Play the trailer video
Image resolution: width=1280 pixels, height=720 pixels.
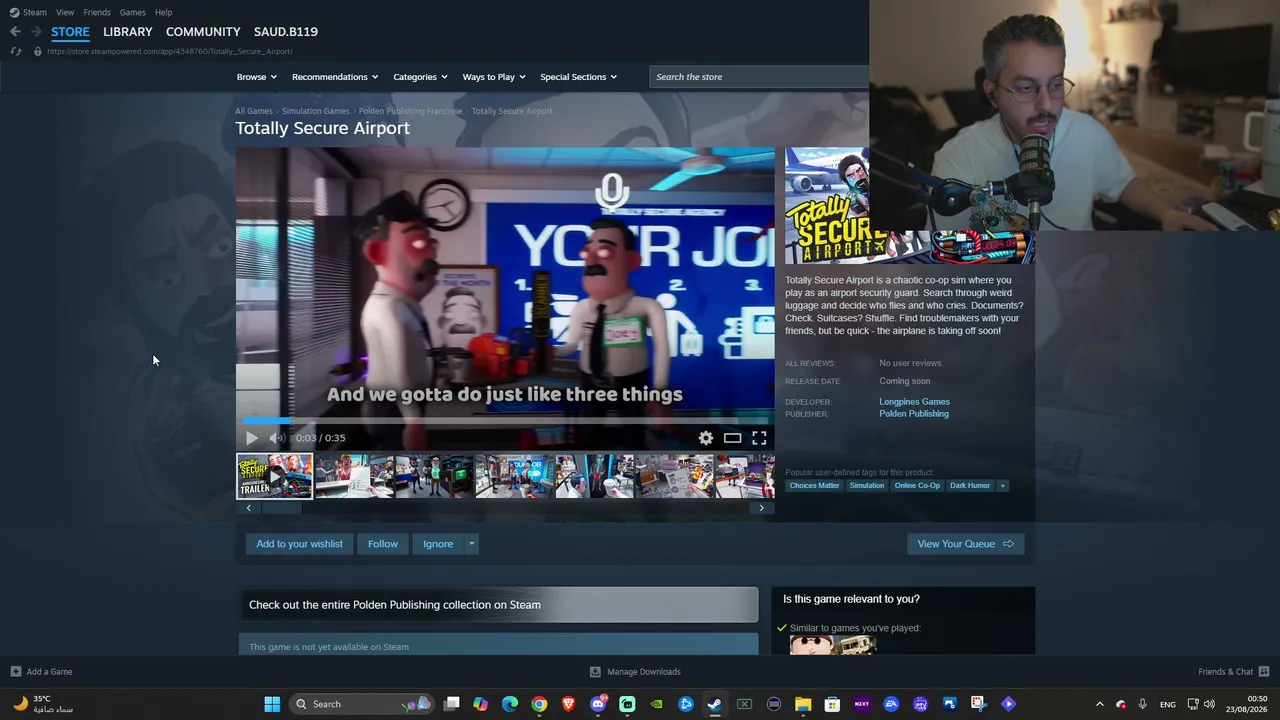251,438
